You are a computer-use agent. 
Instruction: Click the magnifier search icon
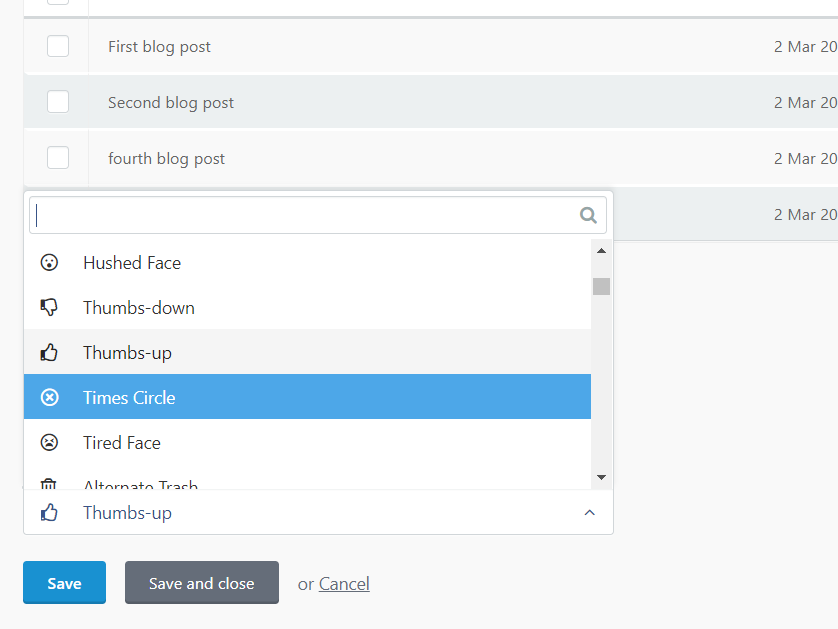tap(588, 215)
